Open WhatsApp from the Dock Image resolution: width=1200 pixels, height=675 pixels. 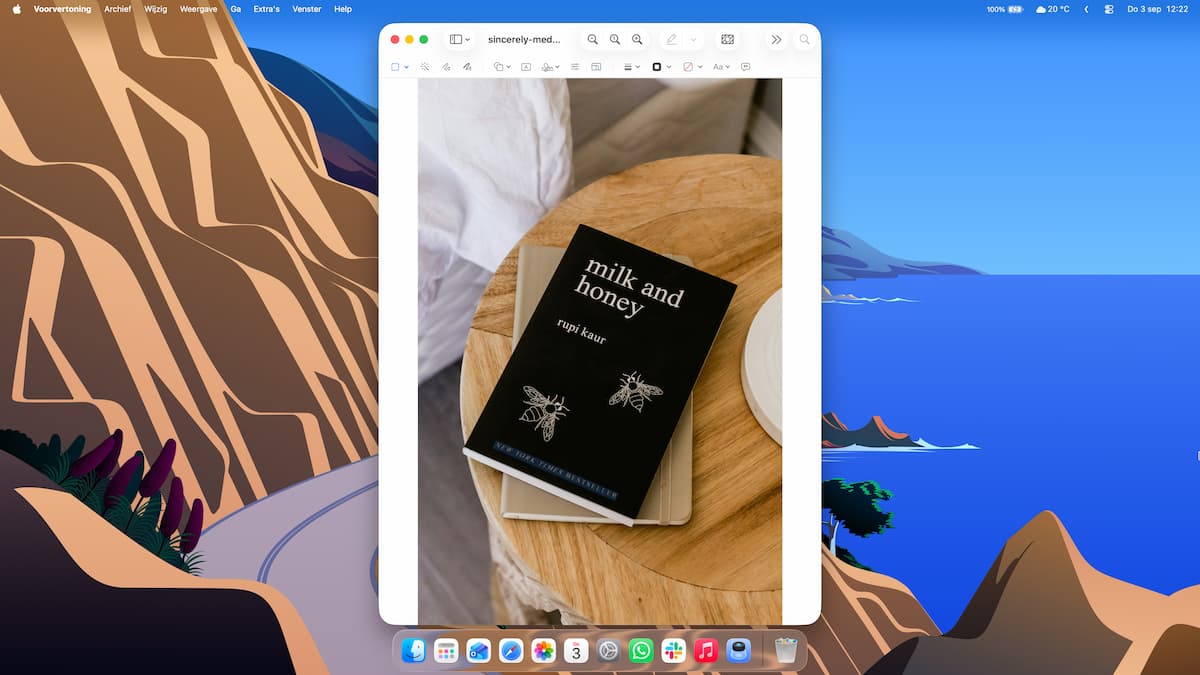click(x=641, y=651)
